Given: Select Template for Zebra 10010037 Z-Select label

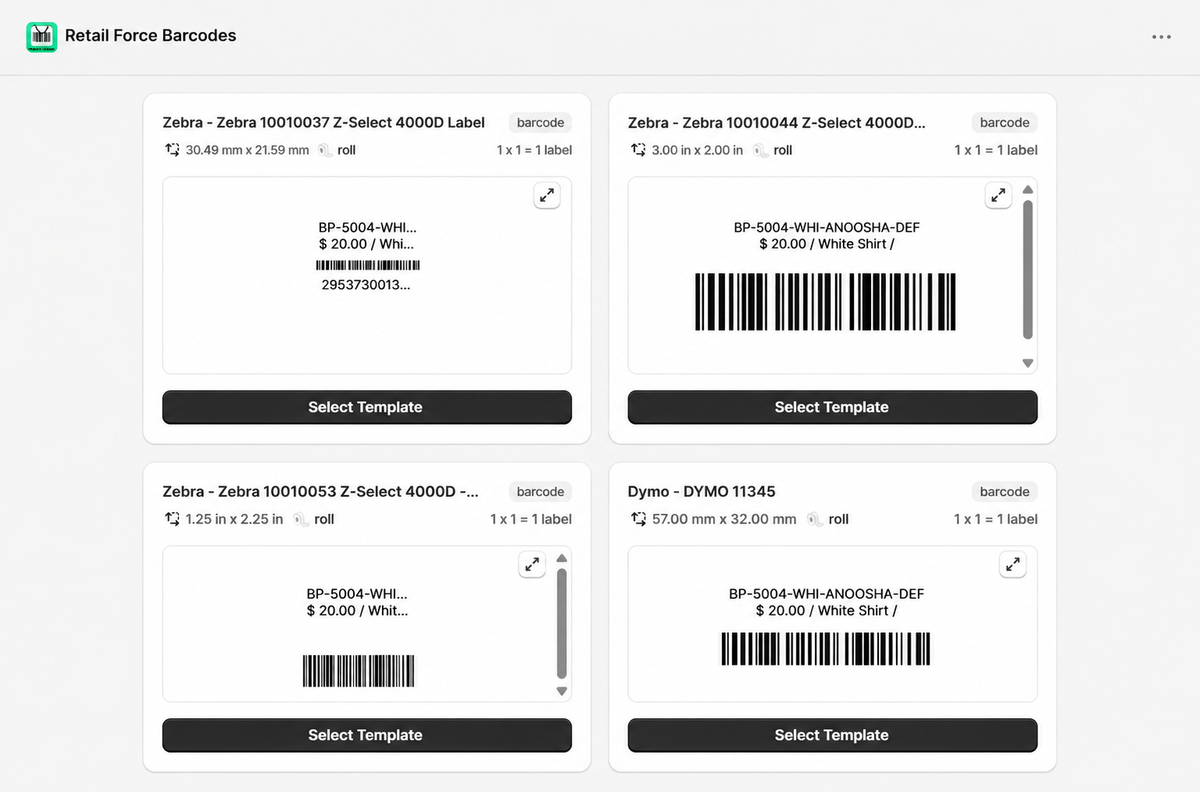Looking at the screenshot, I should pyautogui.click(x=367, y=407).
